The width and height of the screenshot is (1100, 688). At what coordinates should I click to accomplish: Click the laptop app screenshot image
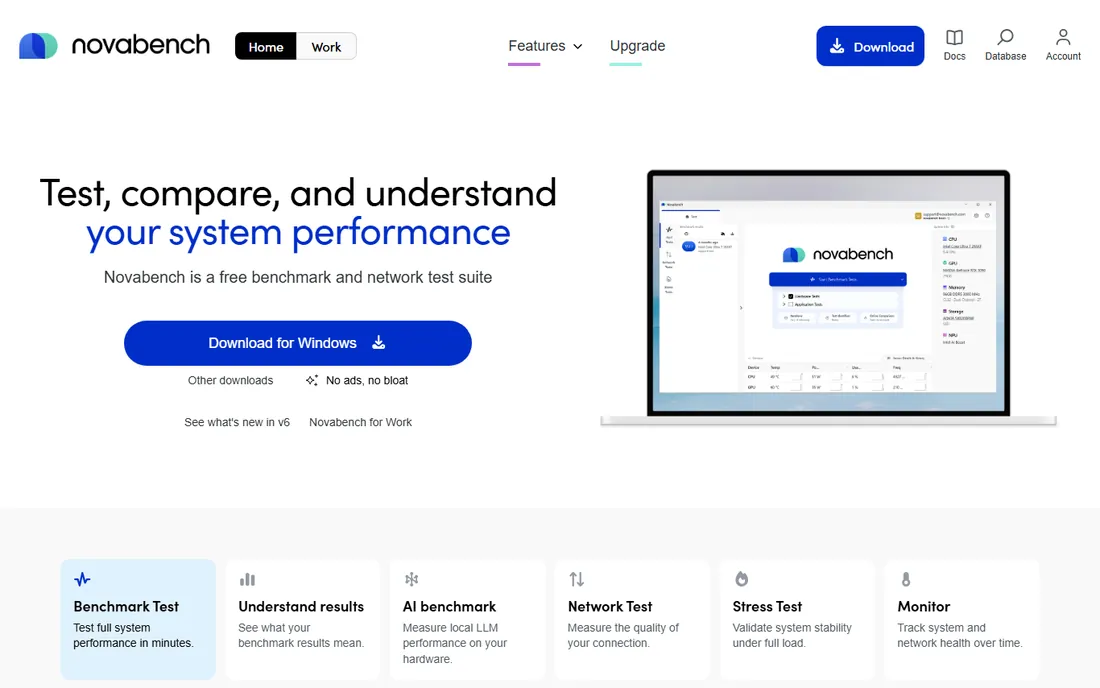(829, 297)
